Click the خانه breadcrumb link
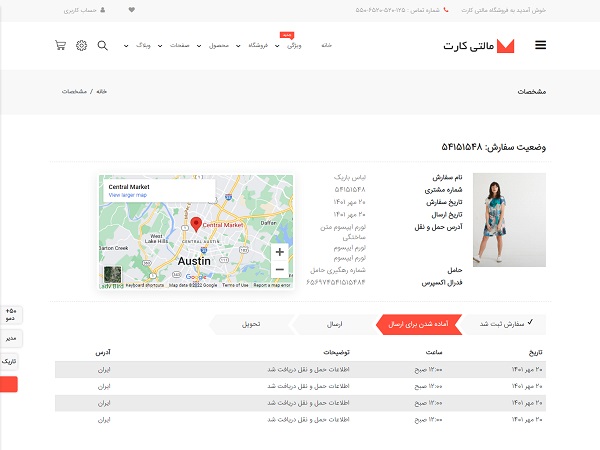 click(x=101, y=91)
